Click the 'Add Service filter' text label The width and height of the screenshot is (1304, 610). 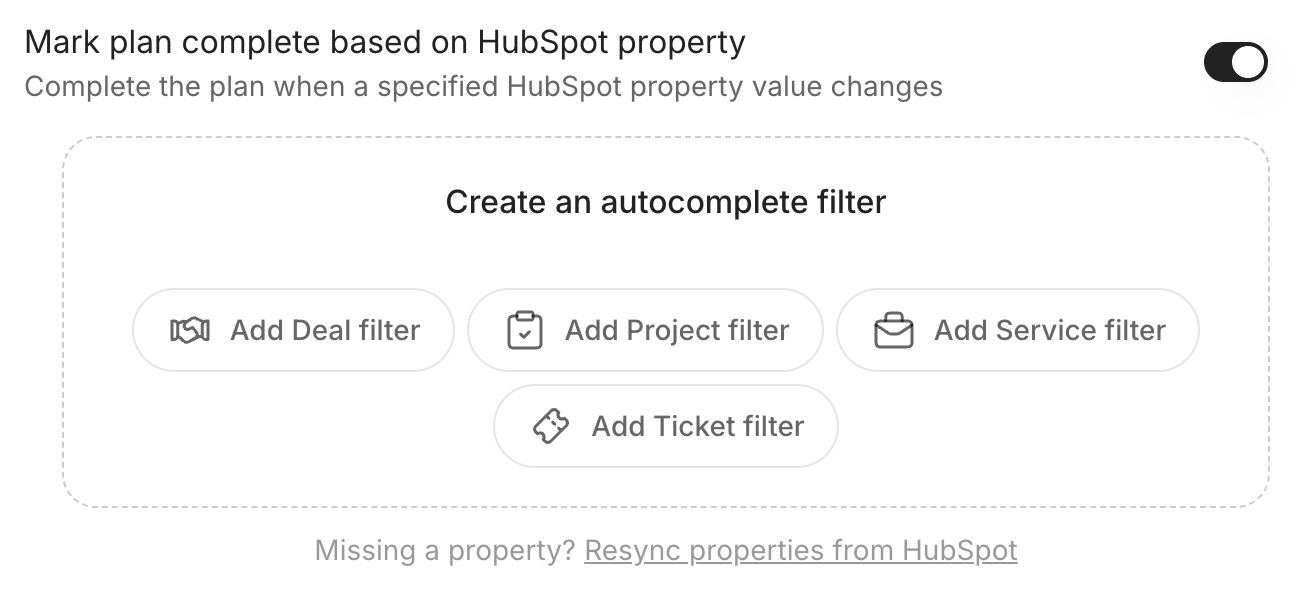[x=1050, y=330]
